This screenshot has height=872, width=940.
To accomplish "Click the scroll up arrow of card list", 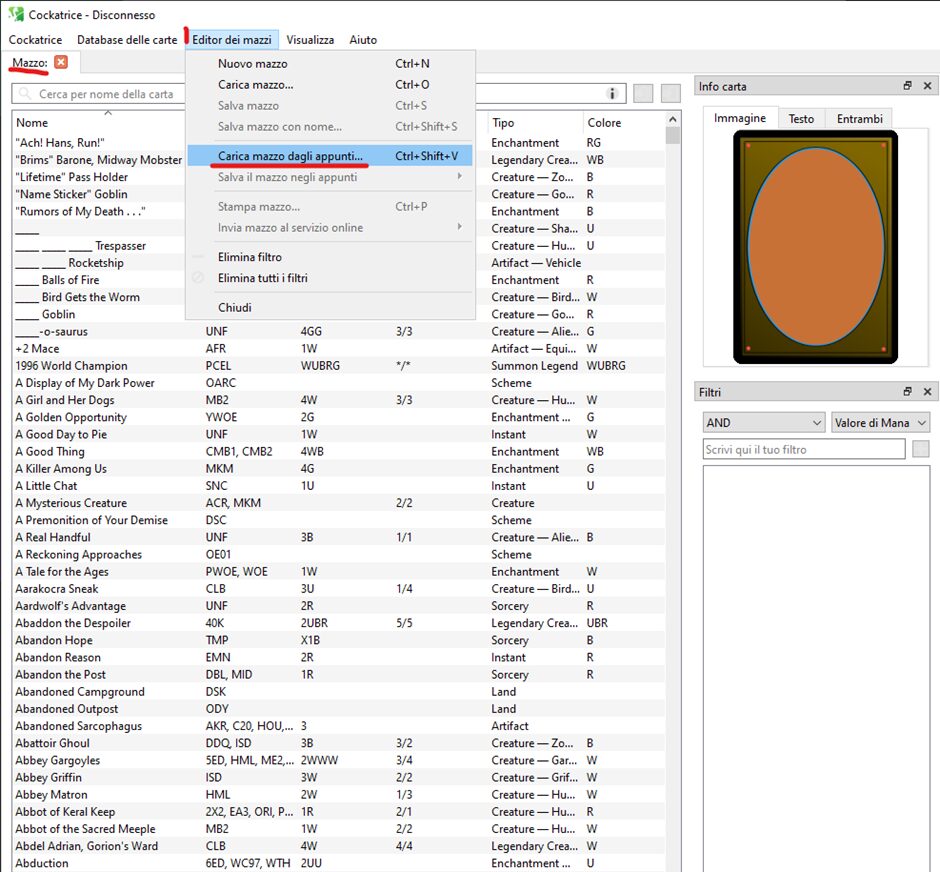I will click(673, 120).
